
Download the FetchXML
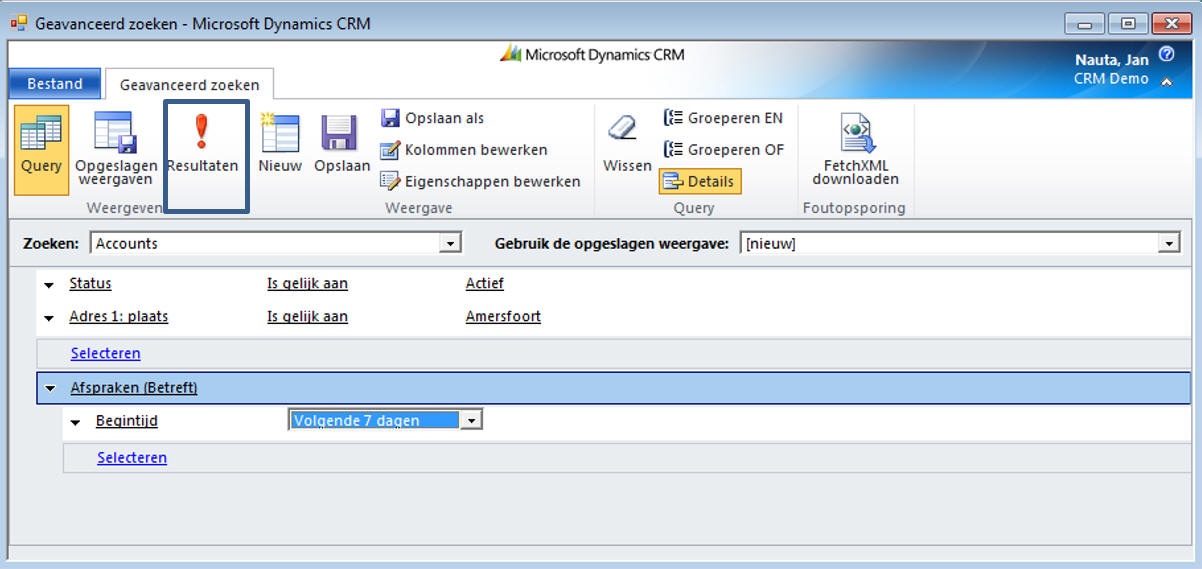pos(855,150)
